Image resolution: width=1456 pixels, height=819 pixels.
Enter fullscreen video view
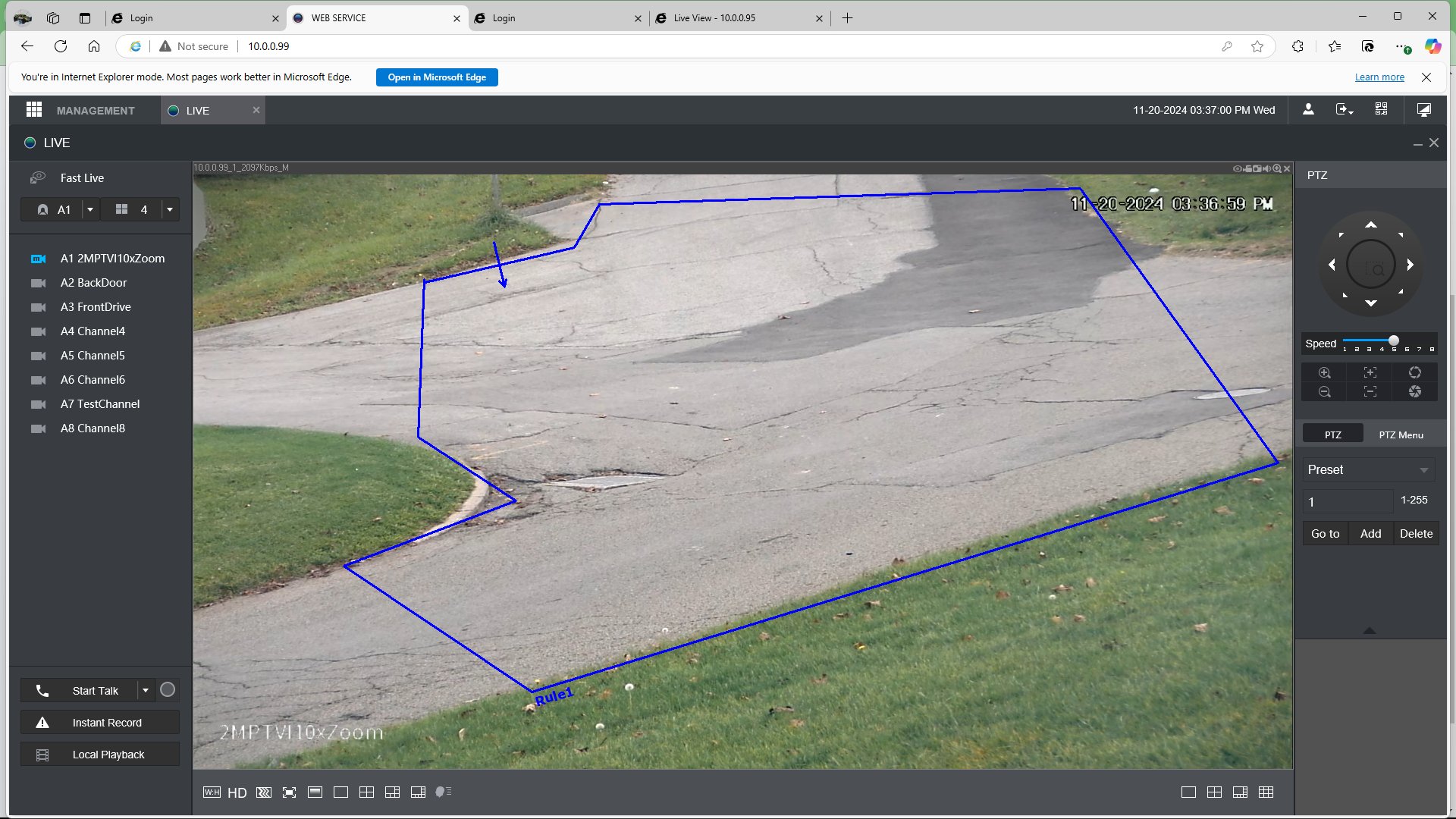tap(289, 792)
